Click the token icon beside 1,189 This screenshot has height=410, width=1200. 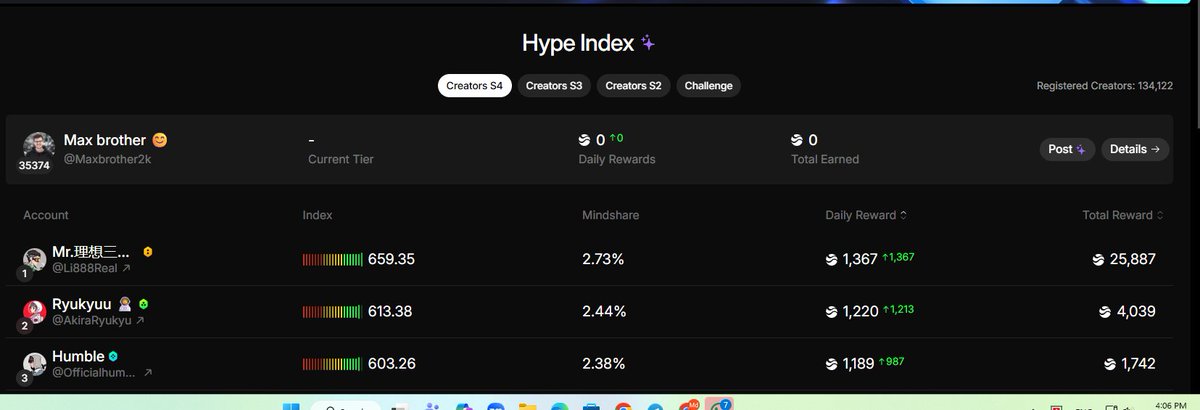(x=832, y=363)
